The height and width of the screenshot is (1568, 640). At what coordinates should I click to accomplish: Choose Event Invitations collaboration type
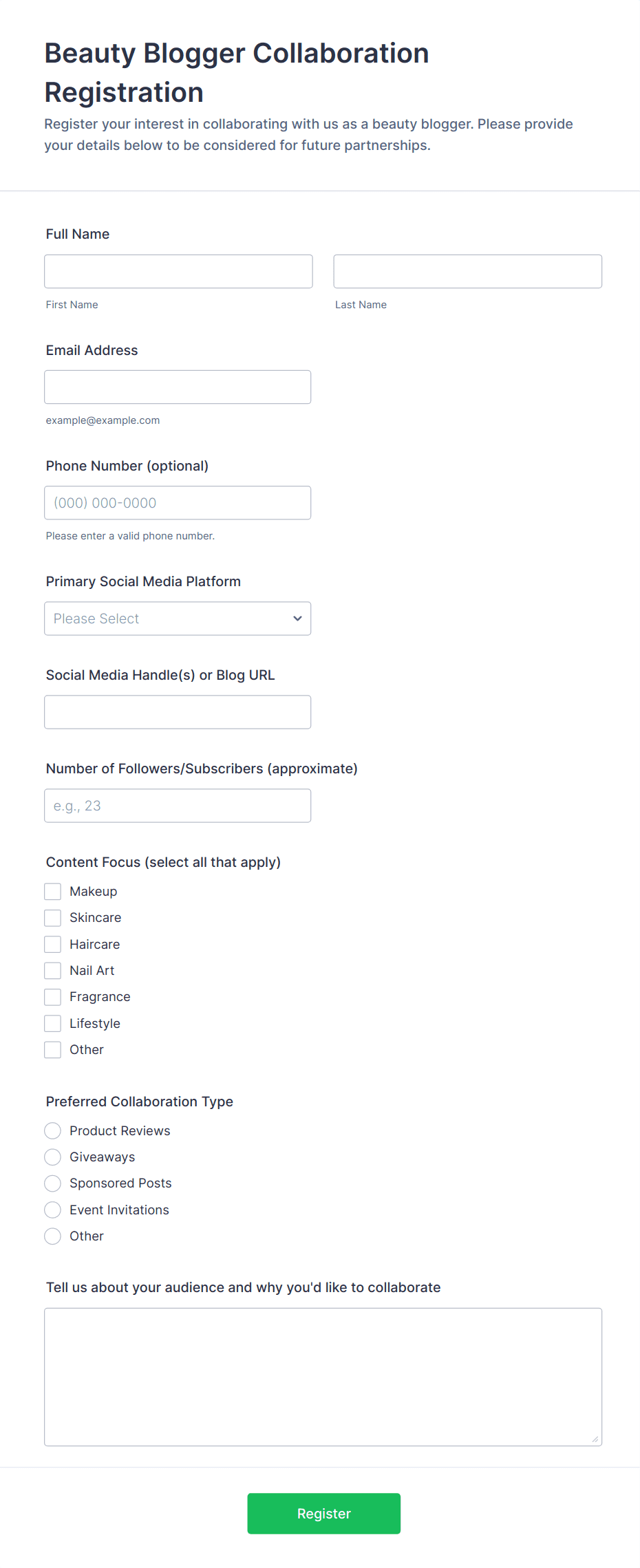point(52,1210)
